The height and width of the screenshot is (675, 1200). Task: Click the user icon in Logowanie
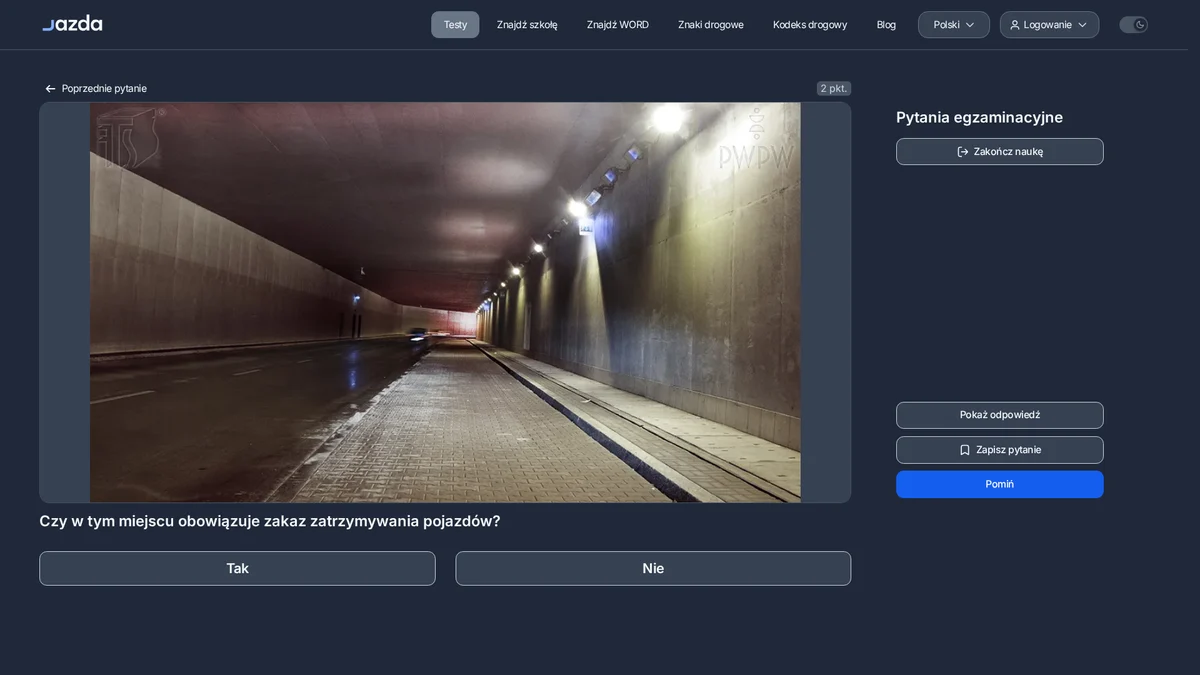pyautogui.click(x=1015, y=25)
